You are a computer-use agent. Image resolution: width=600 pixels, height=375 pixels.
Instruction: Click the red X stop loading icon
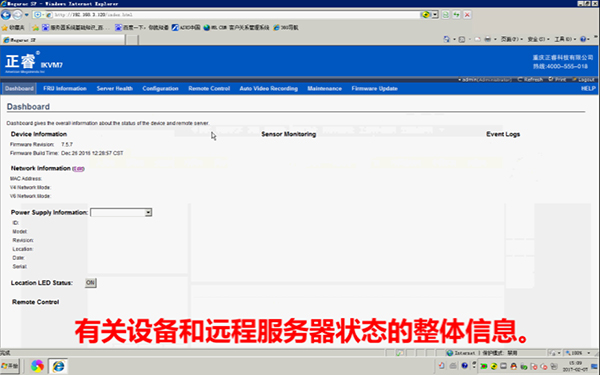click(x=467, y=15)
